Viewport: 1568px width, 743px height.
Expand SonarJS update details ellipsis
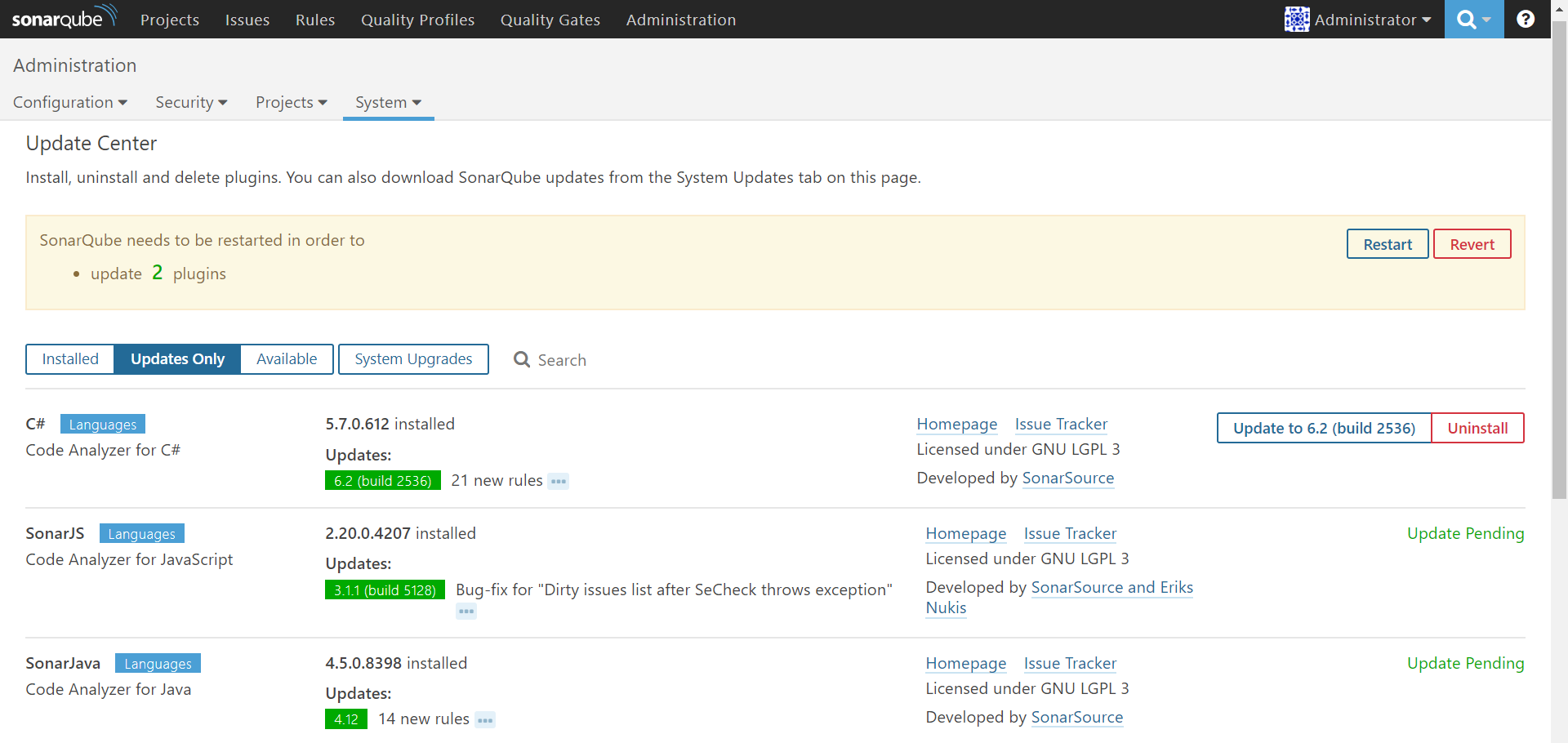point(466,611)
